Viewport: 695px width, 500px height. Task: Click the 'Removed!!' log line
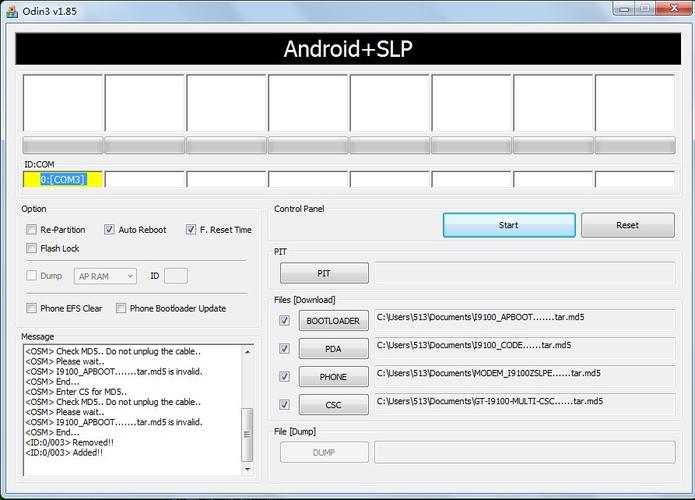coord(70,442)
